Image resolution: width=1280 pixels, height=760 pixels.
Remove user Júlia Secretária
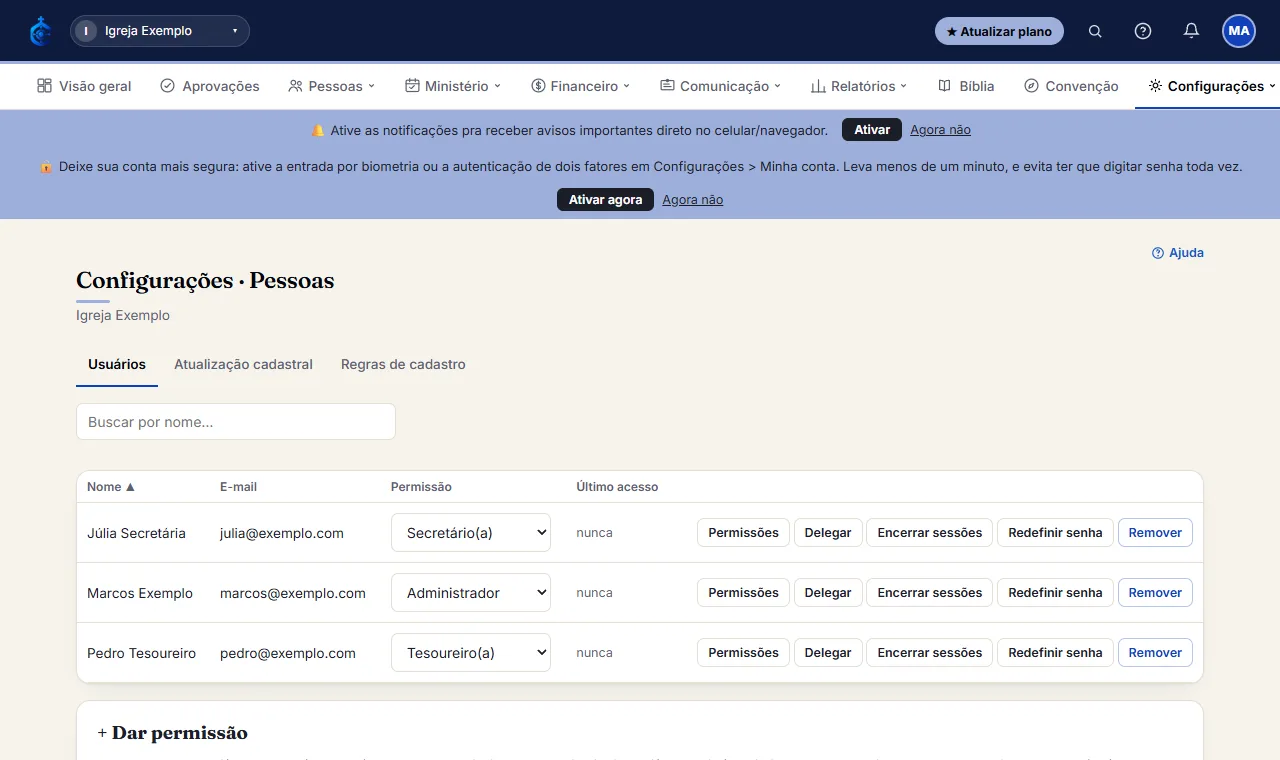(x=1155, y=533)
